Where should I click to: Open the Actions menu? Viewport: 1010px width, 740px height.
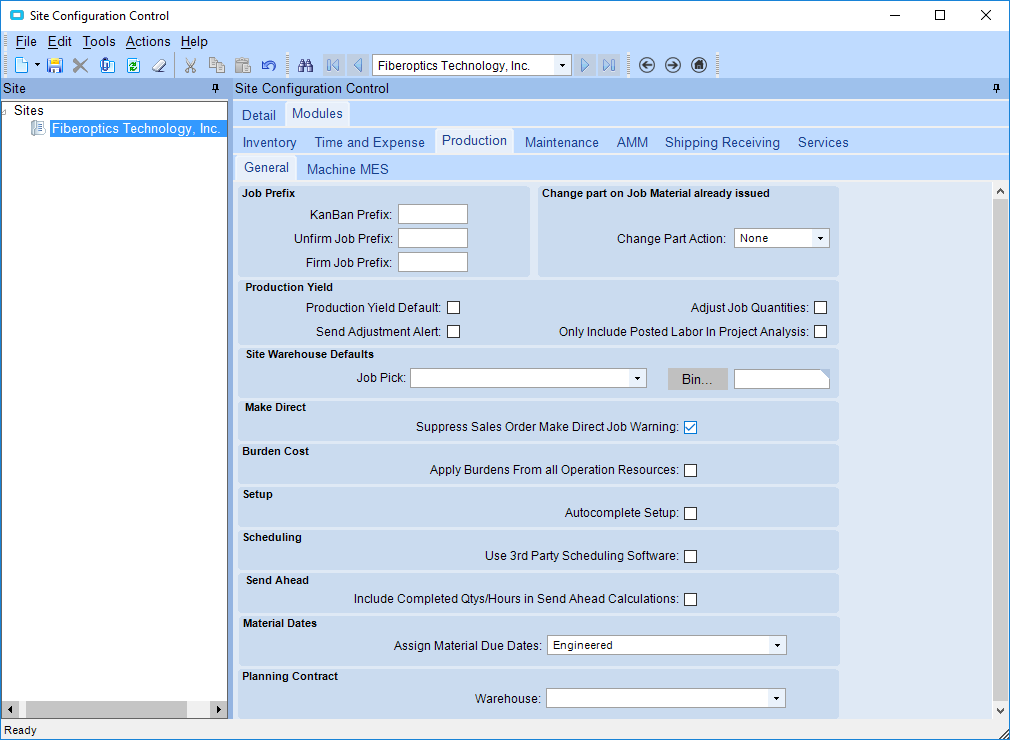click(x=148, y=41)
